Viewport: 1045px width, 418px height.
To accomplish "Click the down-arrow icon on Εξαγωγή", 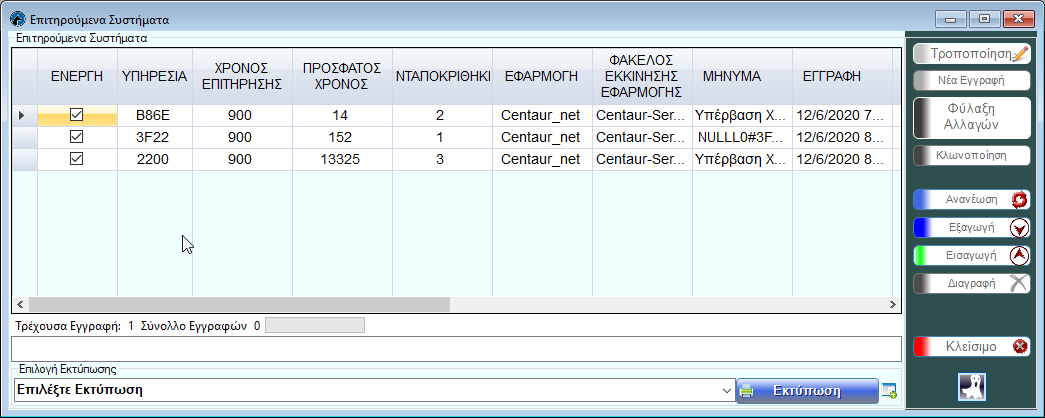I will 1019,227.
